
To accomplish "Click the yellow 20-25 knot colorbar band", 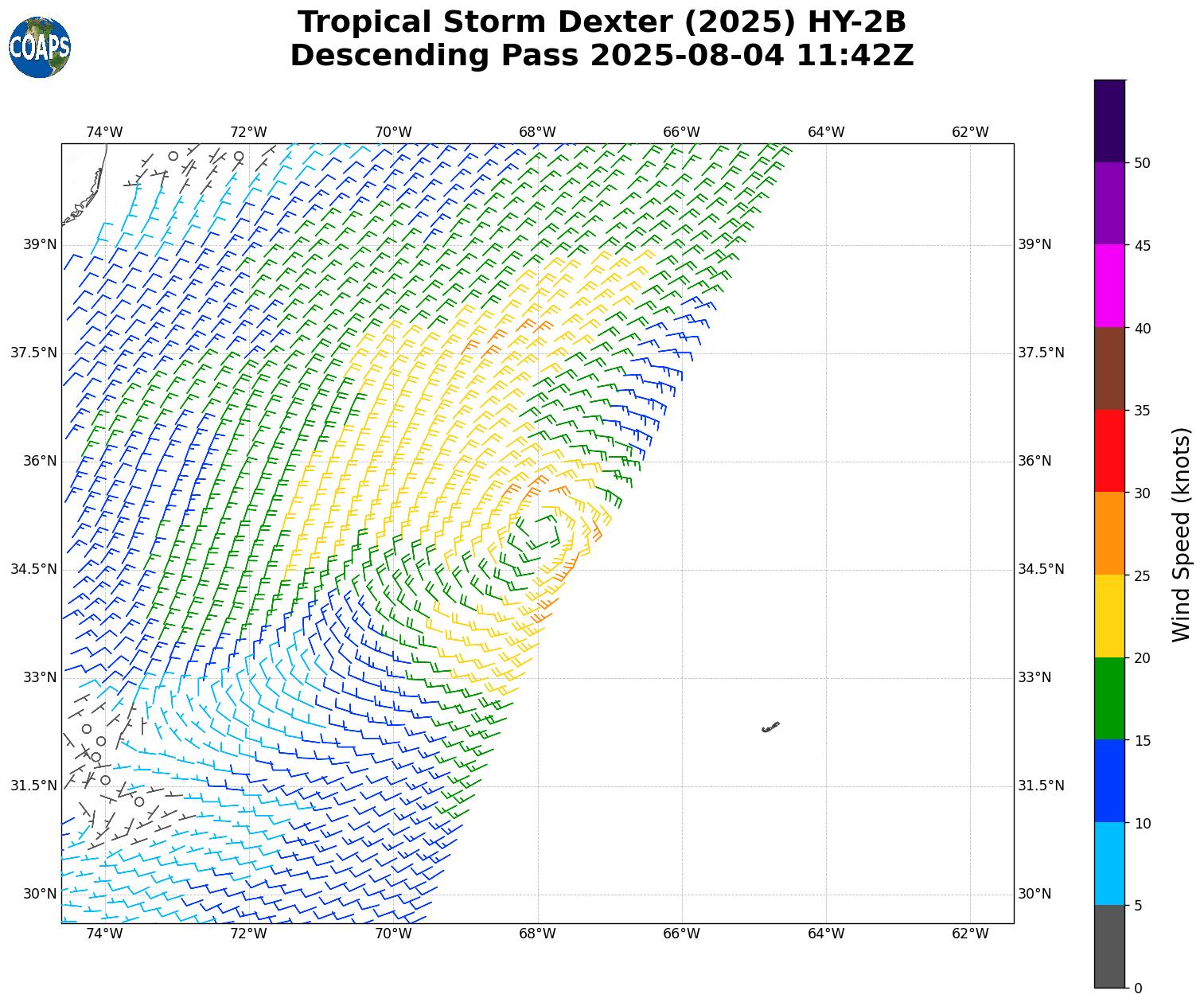I will pyautogui.click(x=1109, y=616).
